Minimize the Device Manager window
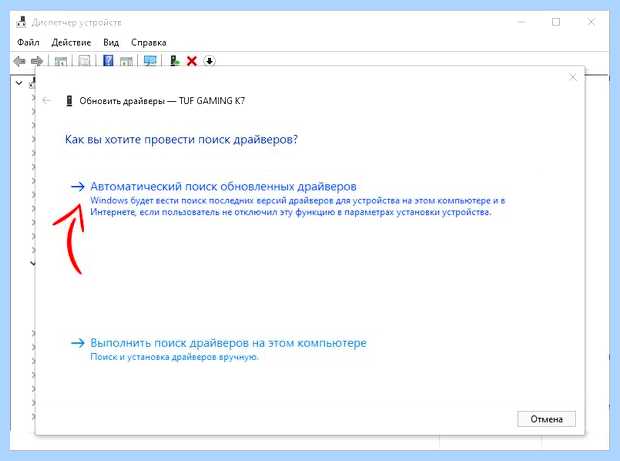620x461 pixels. [522, 22]
